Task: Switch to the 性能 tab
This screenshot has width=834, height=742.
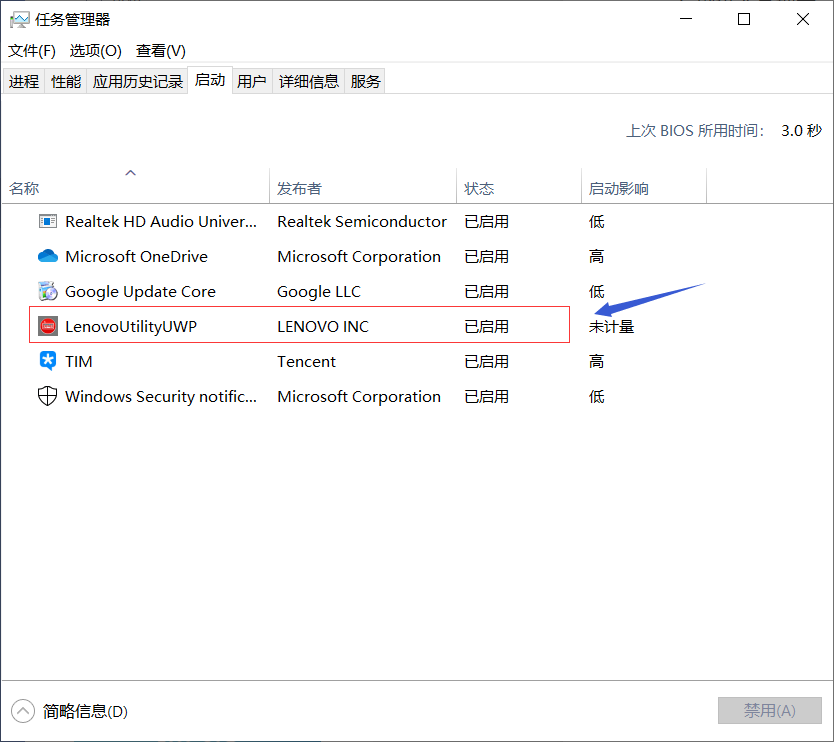Action: 66,81
